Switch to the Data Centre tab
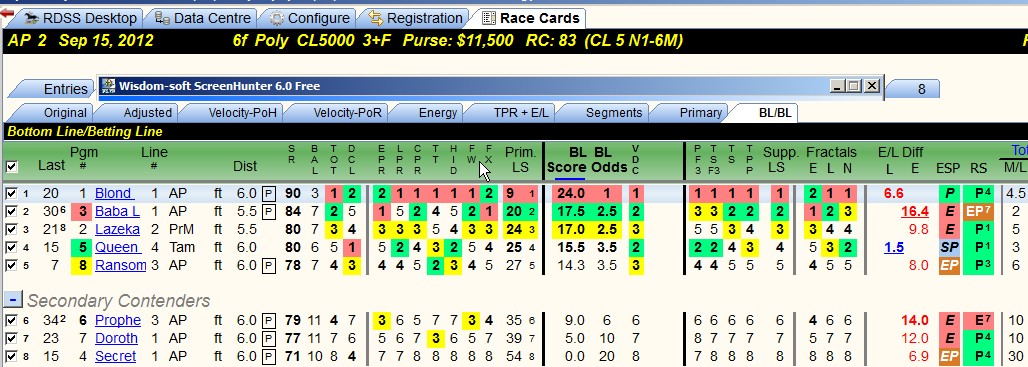Viewport: 1028px width, 367px height. [203, 18]
